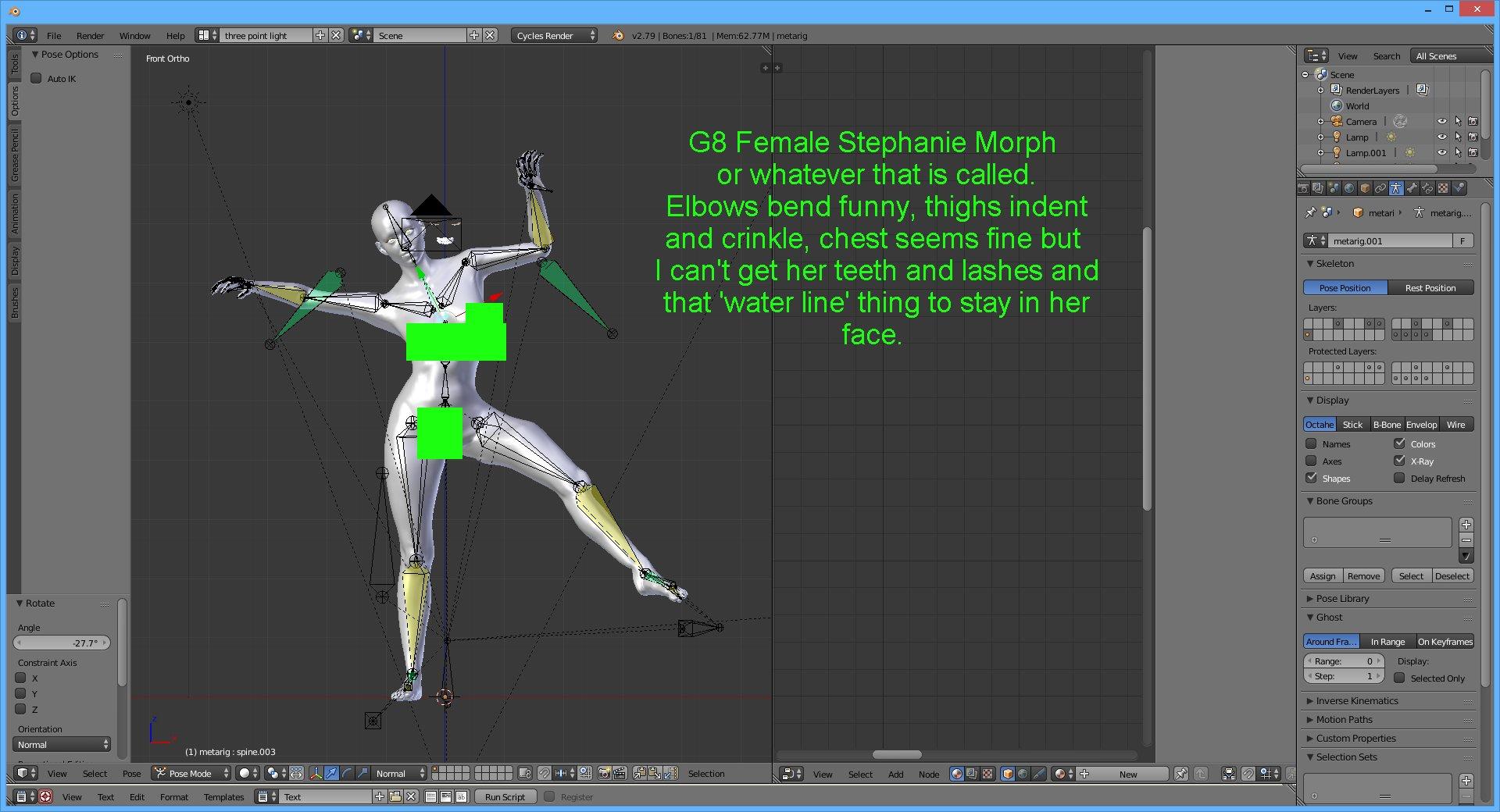
Task: Open the Bone Constraints properties tab icon
Action: click(x=1427, y=188)
